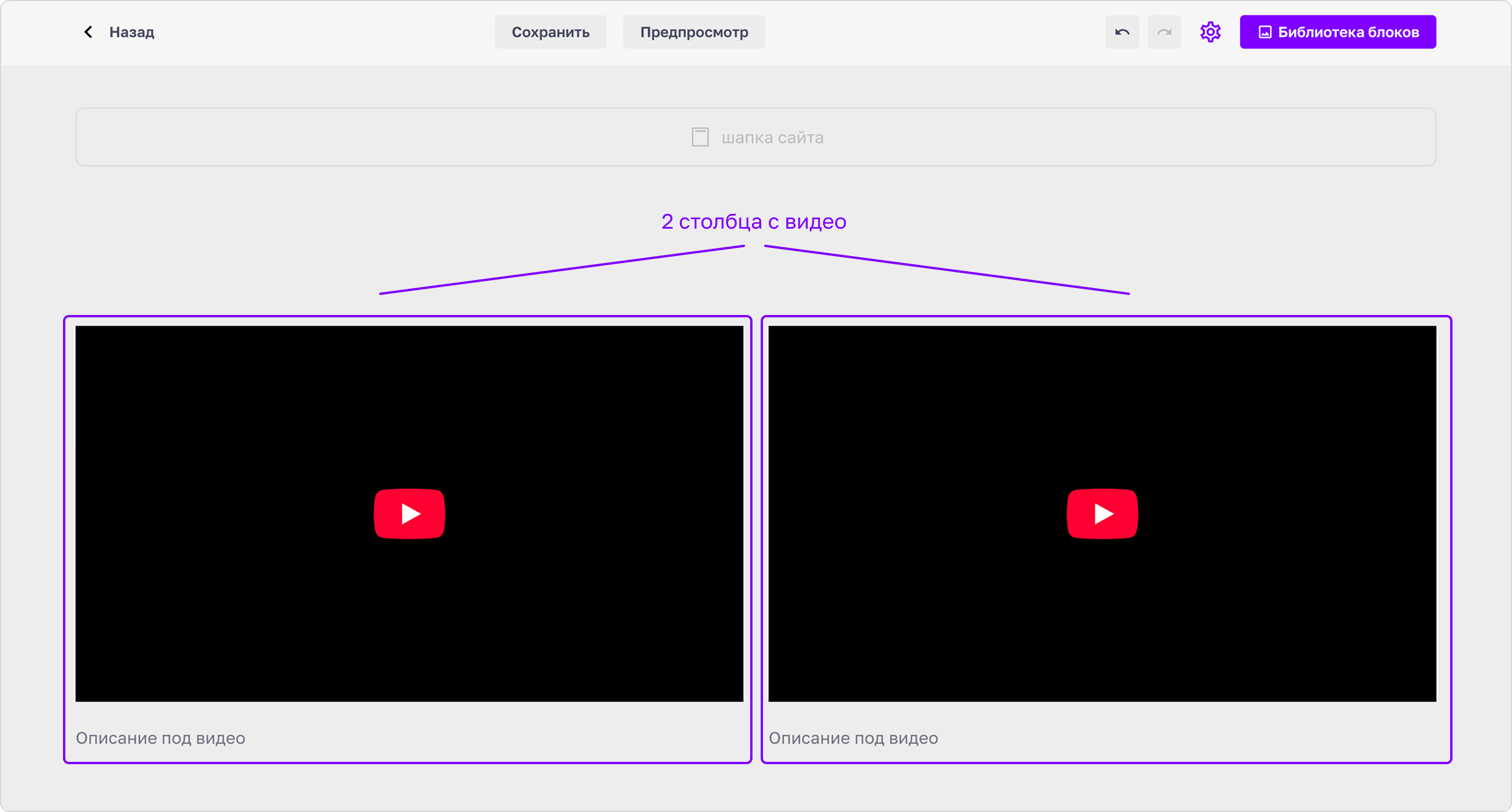Open page settings via gear icon
The width and height of the screenshot is (1512, 812).
(1210, 32)
